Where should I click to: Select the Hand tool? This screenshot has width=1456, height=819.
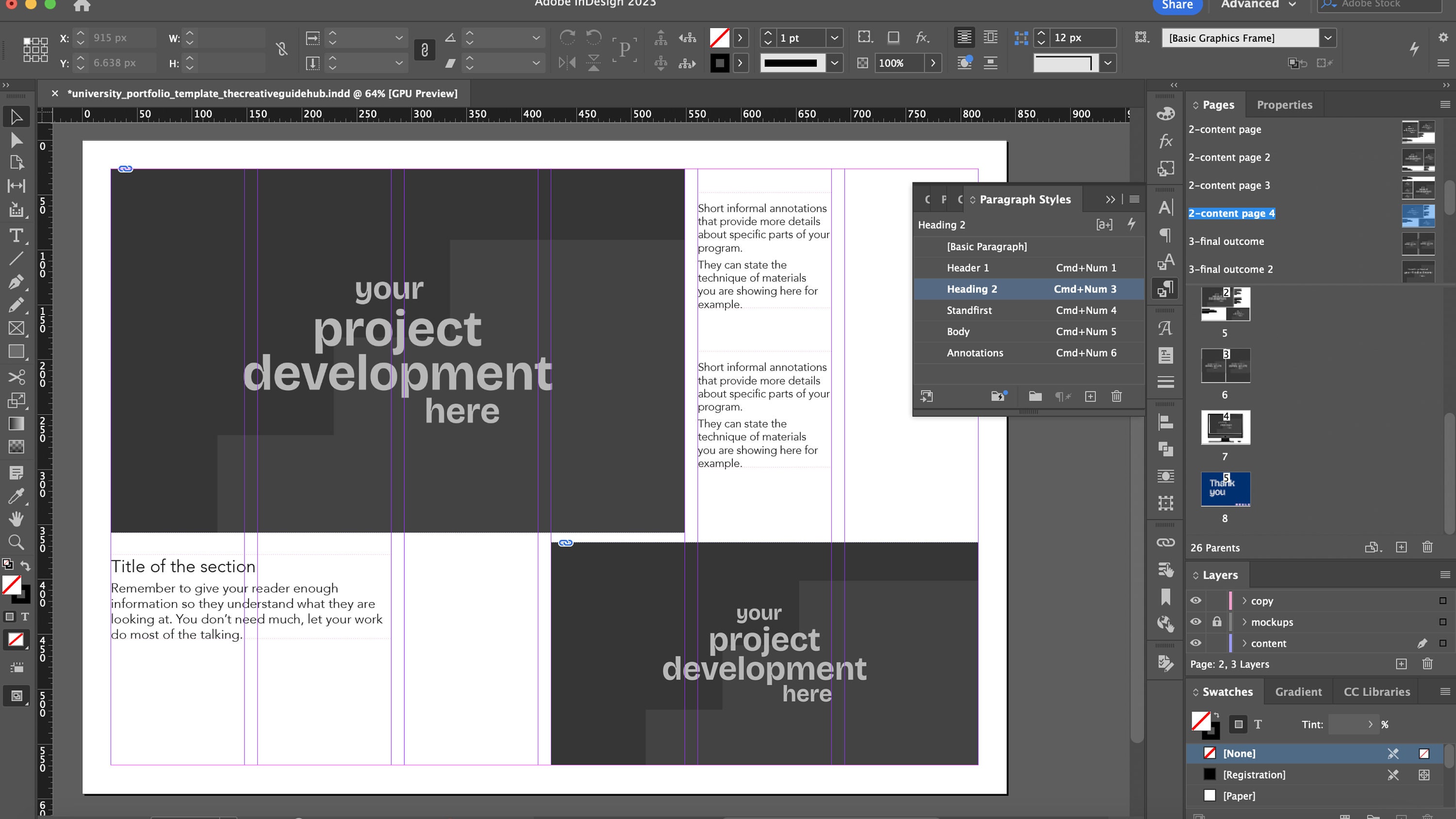pos(17,519)
